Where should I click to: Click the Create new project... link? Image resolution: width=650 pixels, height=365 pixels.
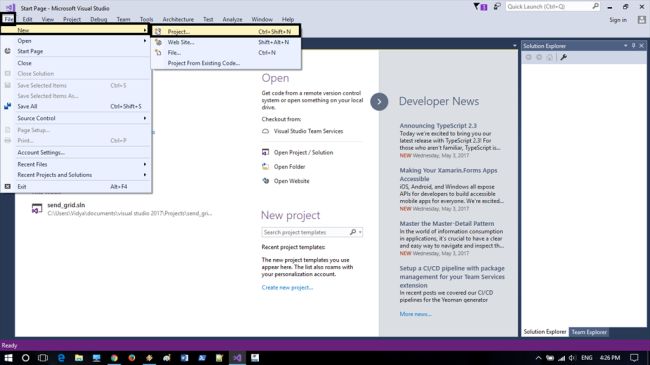coord(287,287)
